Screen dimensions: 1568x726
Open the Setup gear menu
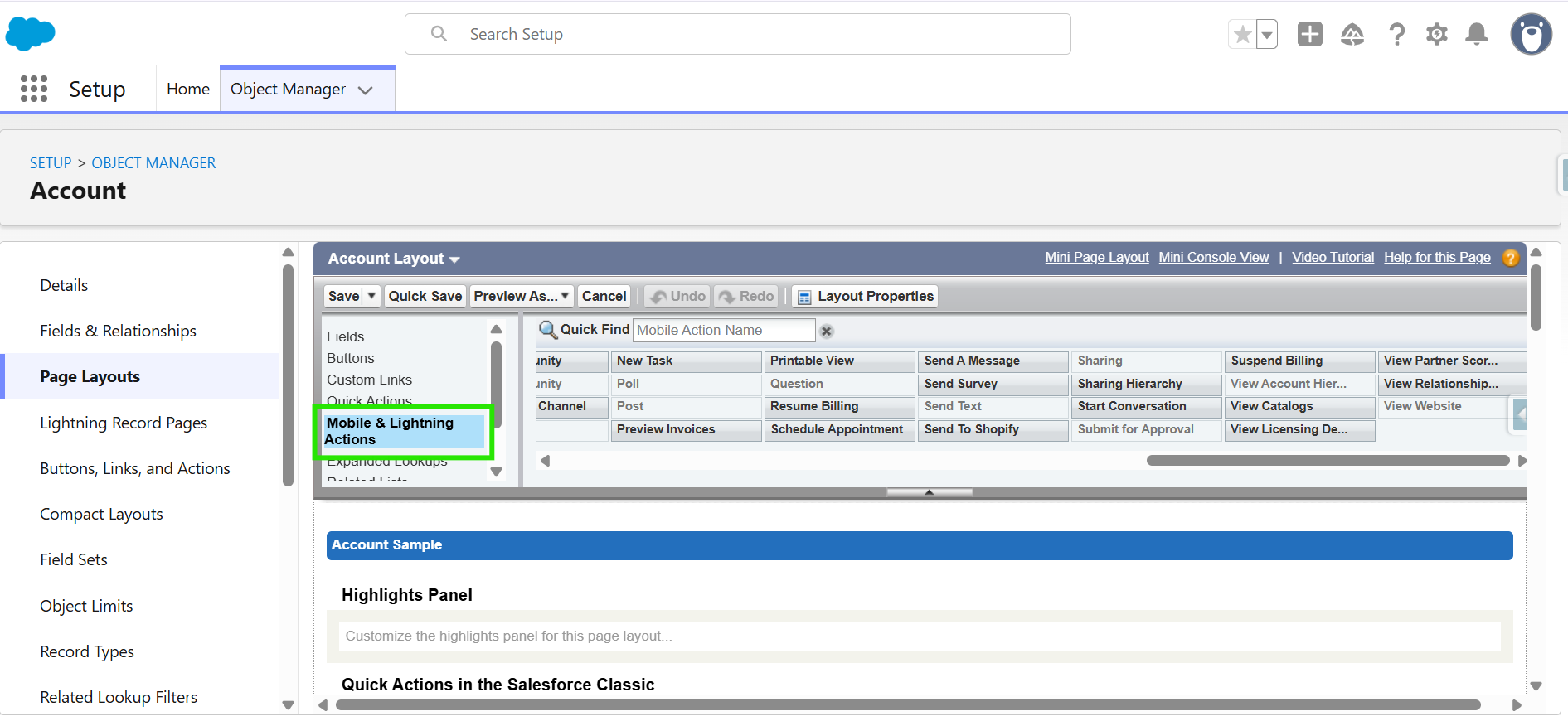(x=1437, y=34)
